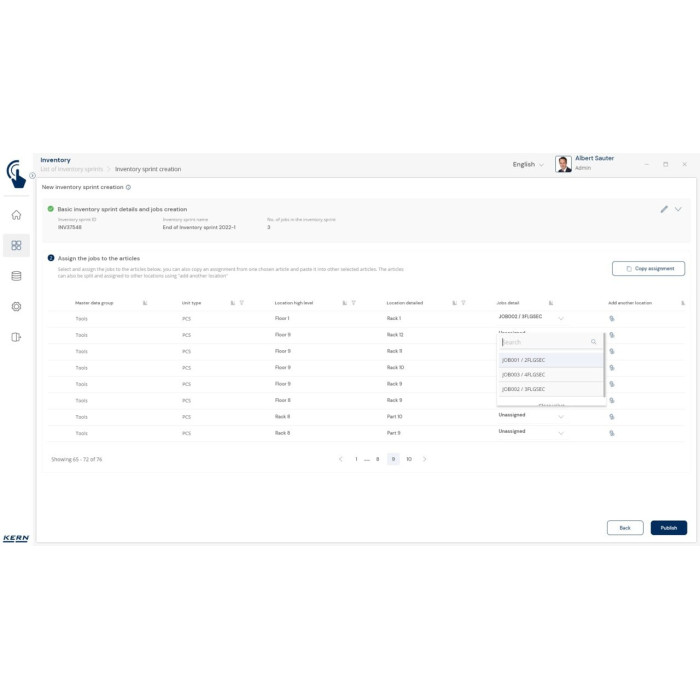Go to page 1 of table
The height and width of the screenshot is (700, 700).
click(356, 459)
